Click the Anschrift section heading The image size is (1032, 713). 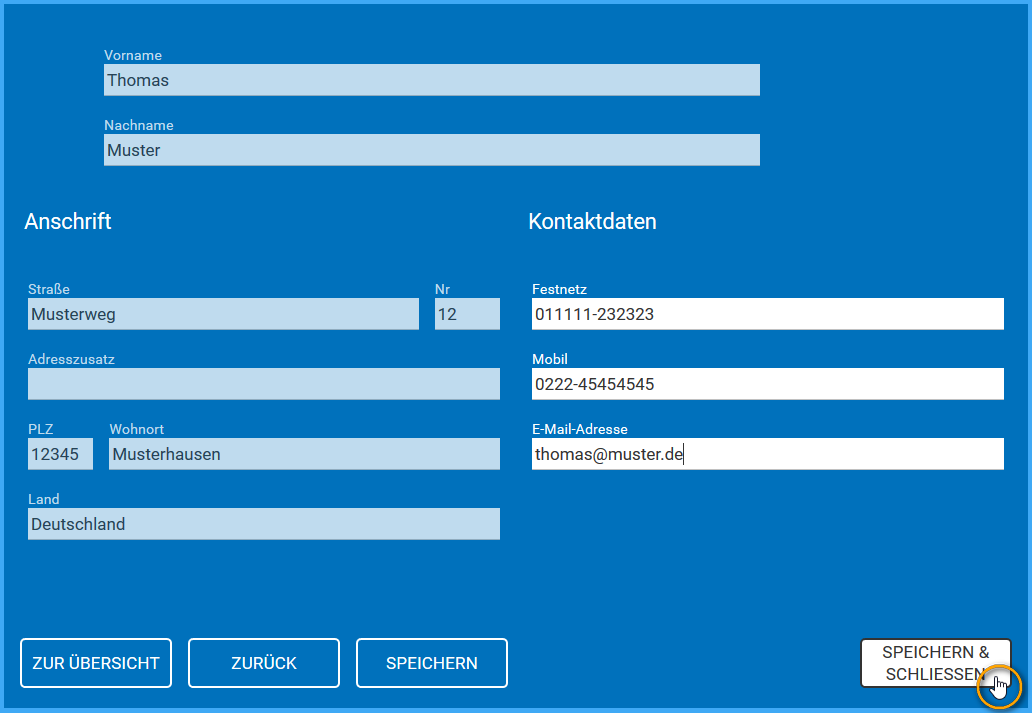68,221
